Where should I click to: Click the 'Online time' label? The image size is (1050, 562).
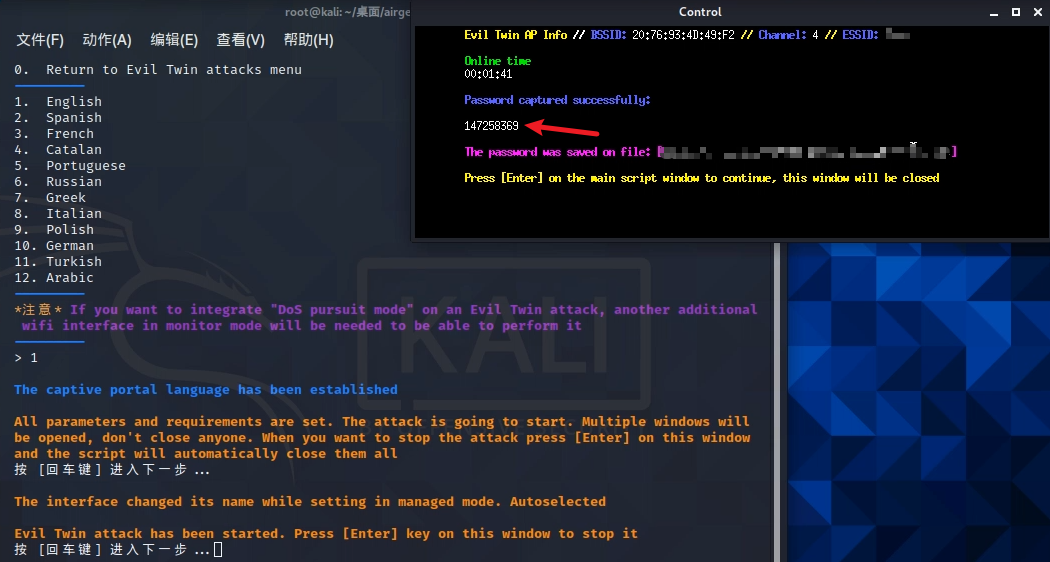tap(498, 61)
